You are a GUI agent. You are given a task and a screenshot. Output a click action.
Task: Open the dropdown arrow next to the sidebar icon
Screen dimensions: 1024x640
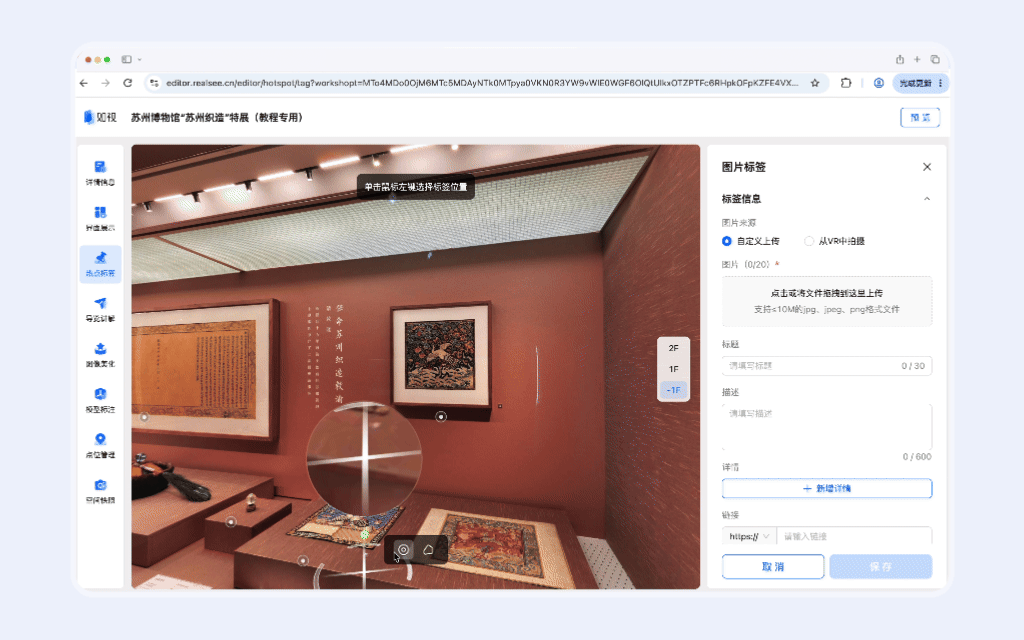(139, 59)
